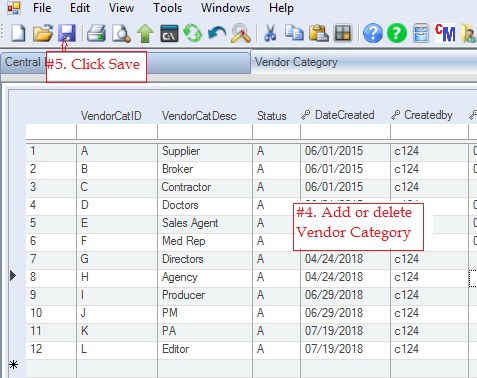This screenshot has width=477, height=378.
Task: Click the archive drawer icon
Action: coord(421,33)
